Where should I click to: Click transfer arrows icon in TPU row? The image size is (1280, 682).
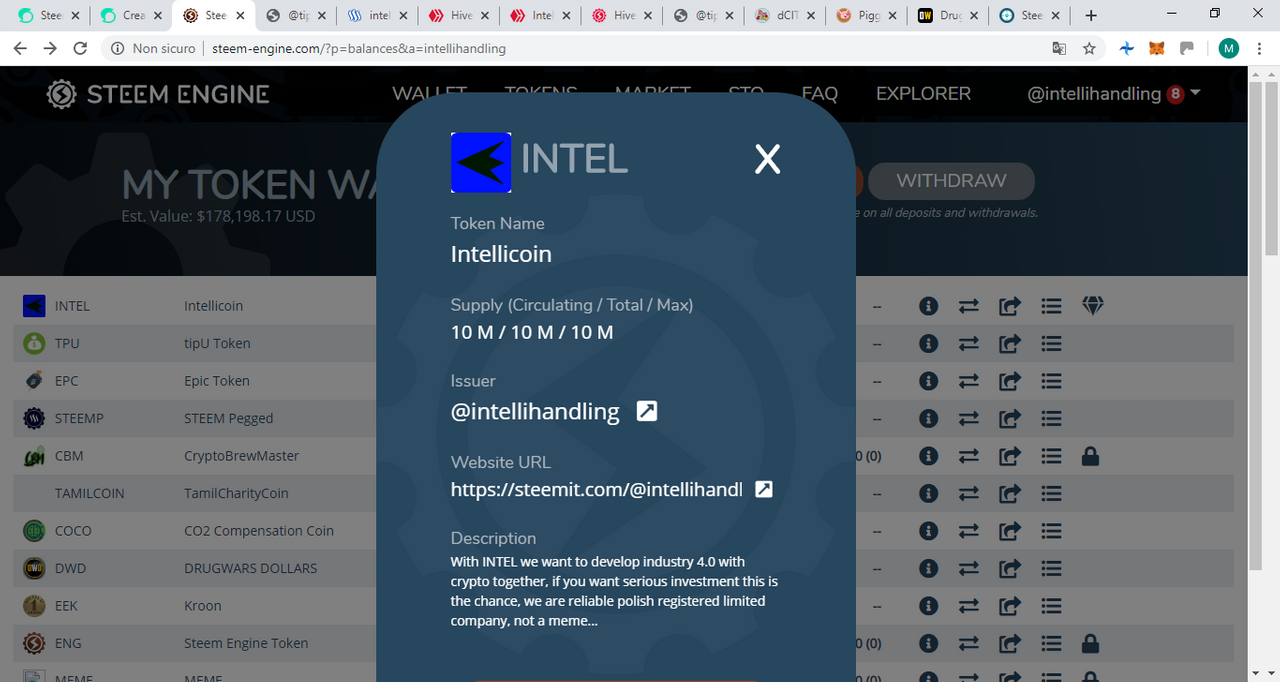pos(969,343)
